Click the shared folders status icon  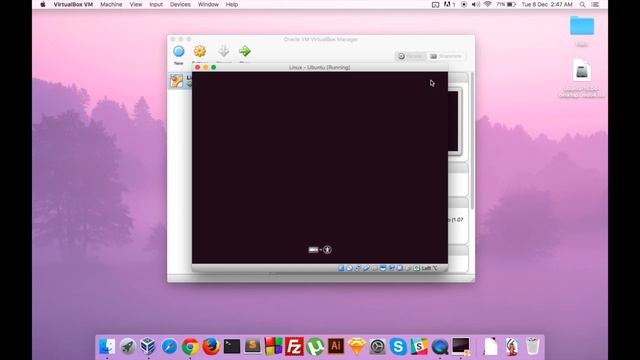374,268
